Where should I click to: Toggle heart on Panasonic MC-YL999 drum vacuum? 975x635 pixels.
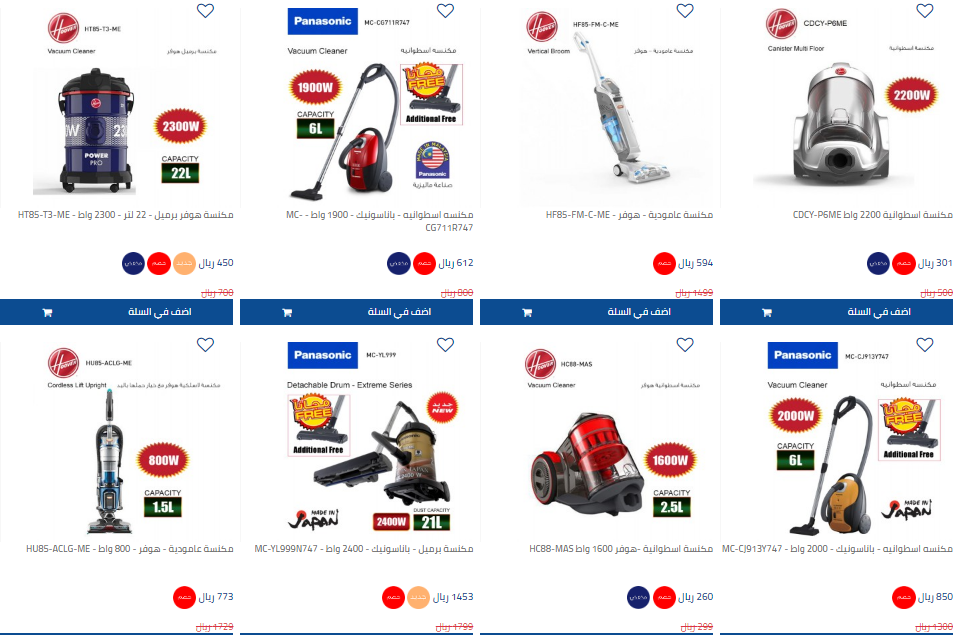pyautogui.click(x=445, y=345)
